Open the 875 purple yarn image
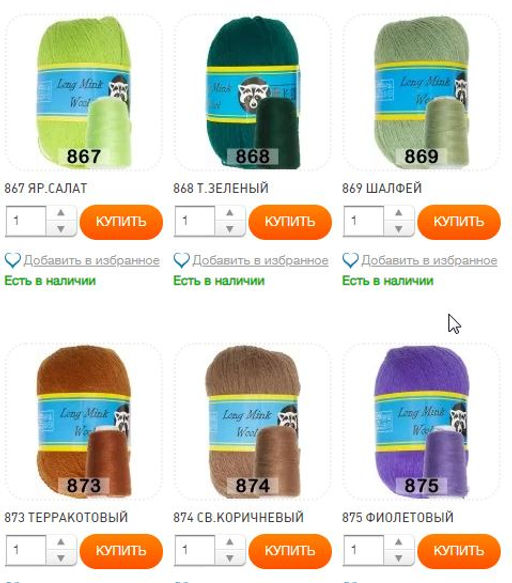This screenshot has height=583, width=512. pyautogui.click(x=421, y=421)
